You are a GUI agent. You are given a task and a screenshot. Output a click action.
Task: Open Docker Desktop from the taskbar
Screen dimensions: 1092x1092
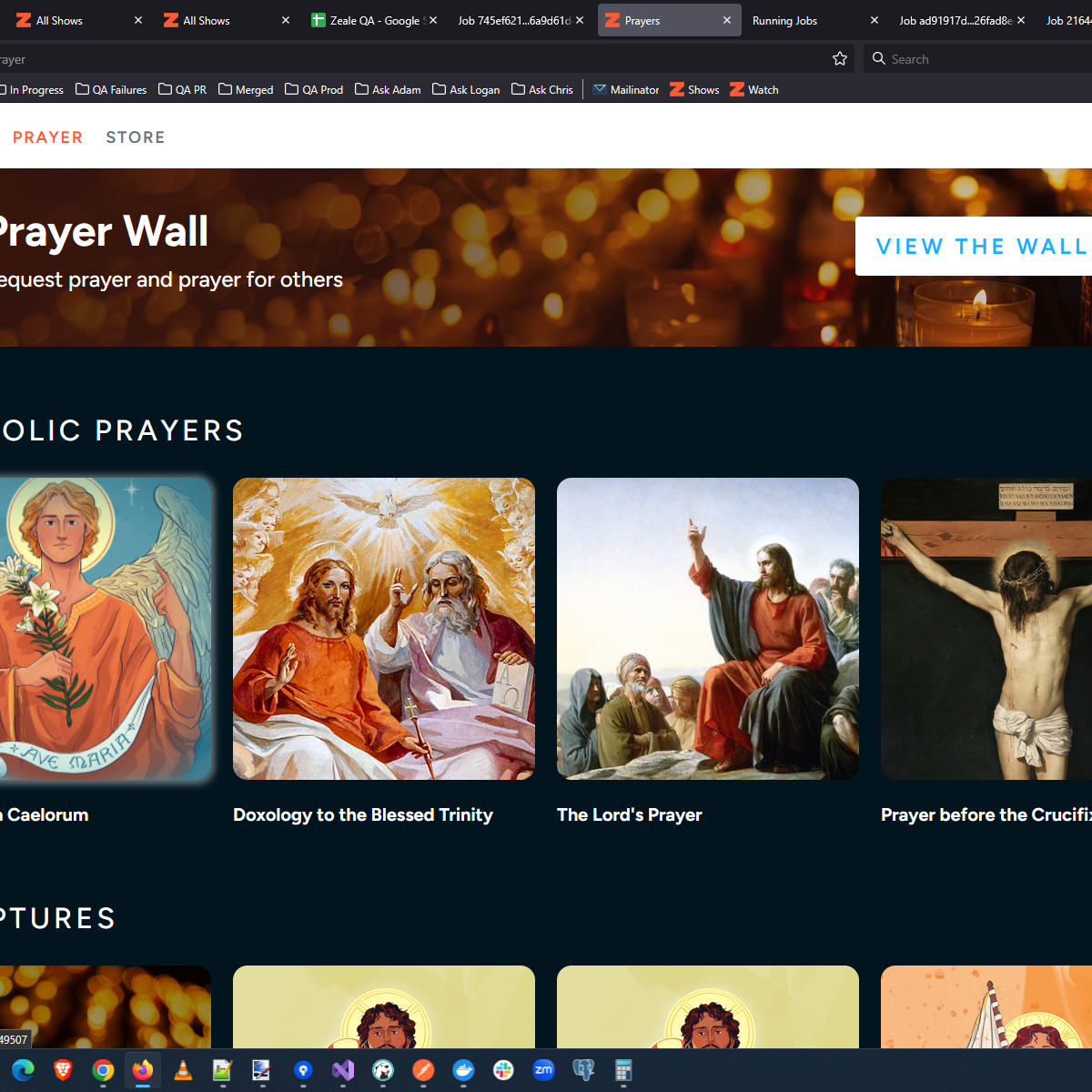(463, 1070)
